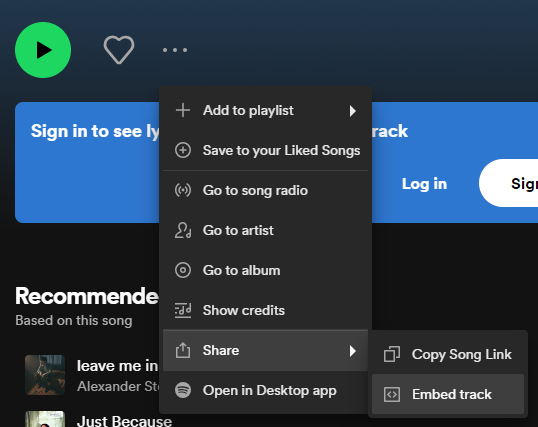Screen dimensions: 538x427
Task: Expand the Share submenu arrow
Action: click(352, 351)
